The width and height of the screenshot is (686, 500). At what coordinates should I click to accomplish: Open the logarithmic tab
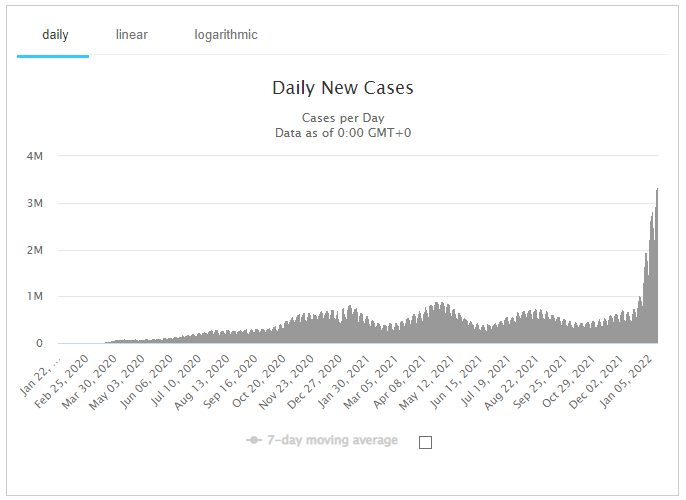coord(226,35)
